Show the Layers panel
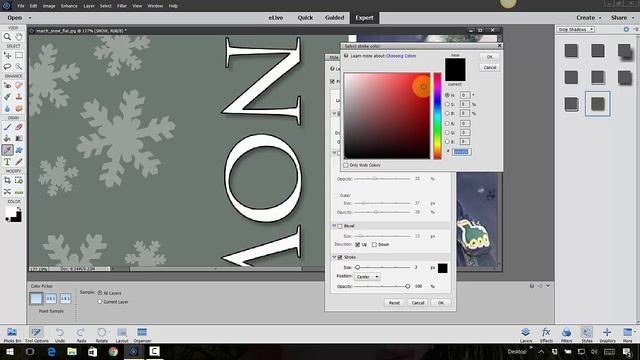 click(526, 335)
